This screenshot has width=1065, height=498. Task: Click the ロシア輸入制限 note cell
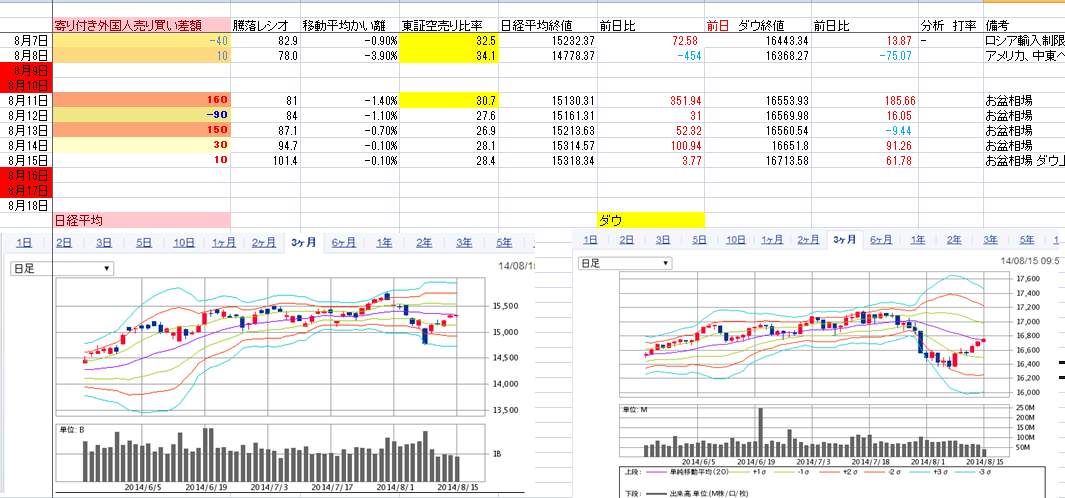[1023, 39]
